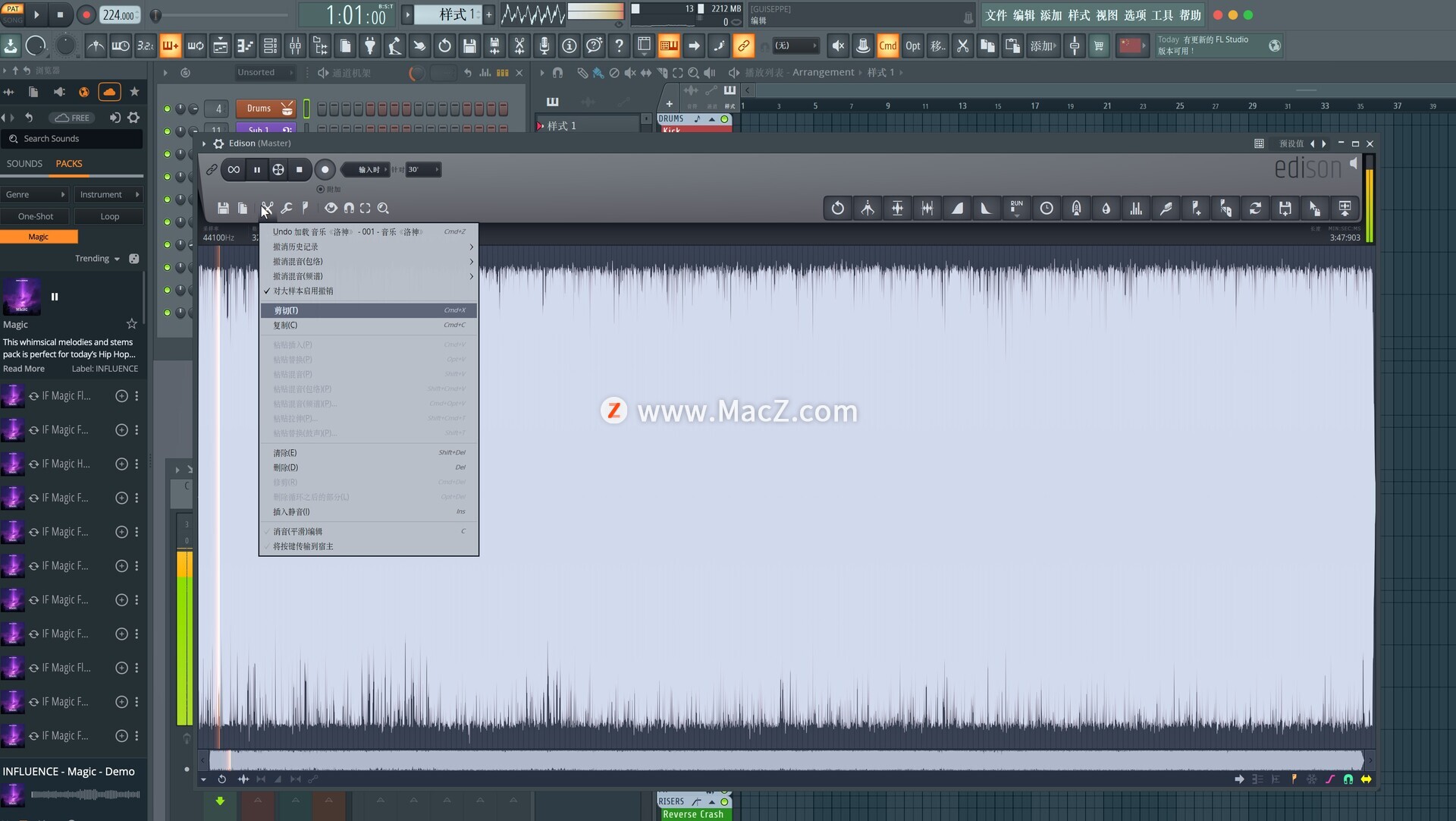Toggle the orange cloud sounds button
This screenshot has width=1456, height=821.
pyautogui.click(x=109, y=92)
